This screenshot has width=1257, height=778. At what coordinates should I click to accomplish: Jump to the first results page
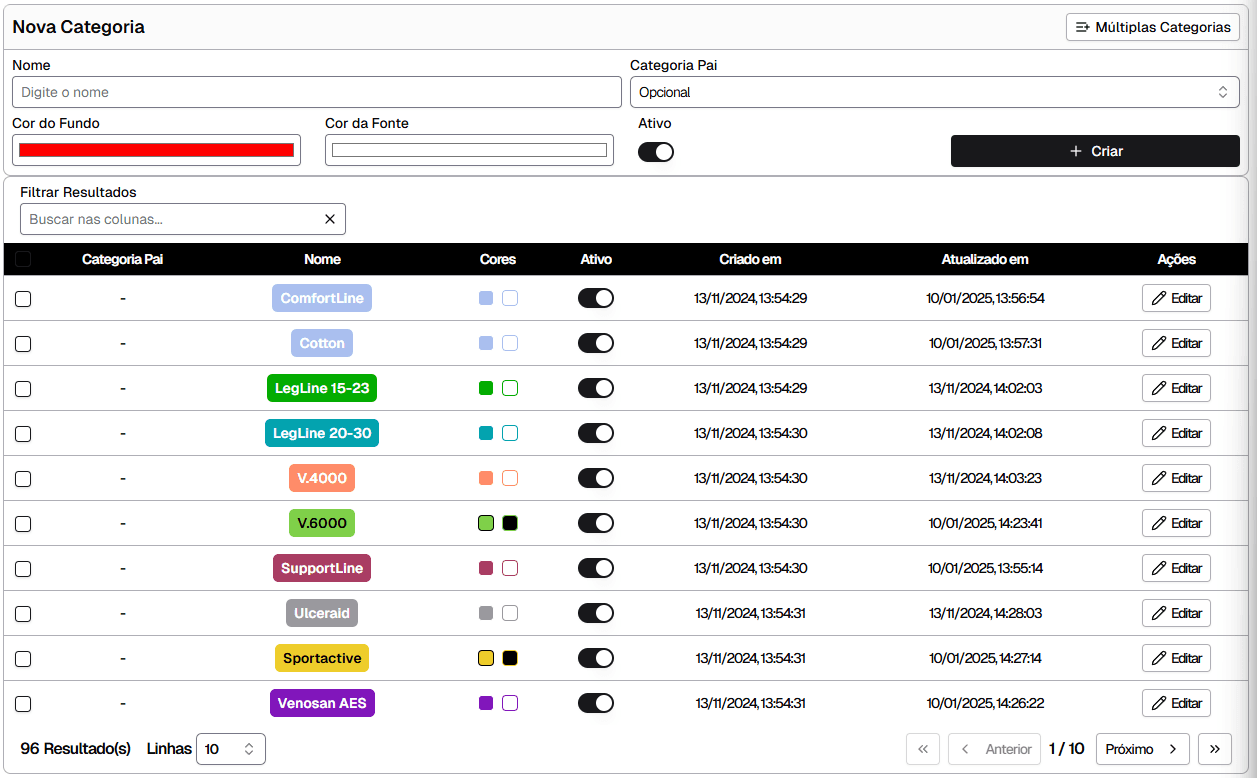(x=923, y=749)
